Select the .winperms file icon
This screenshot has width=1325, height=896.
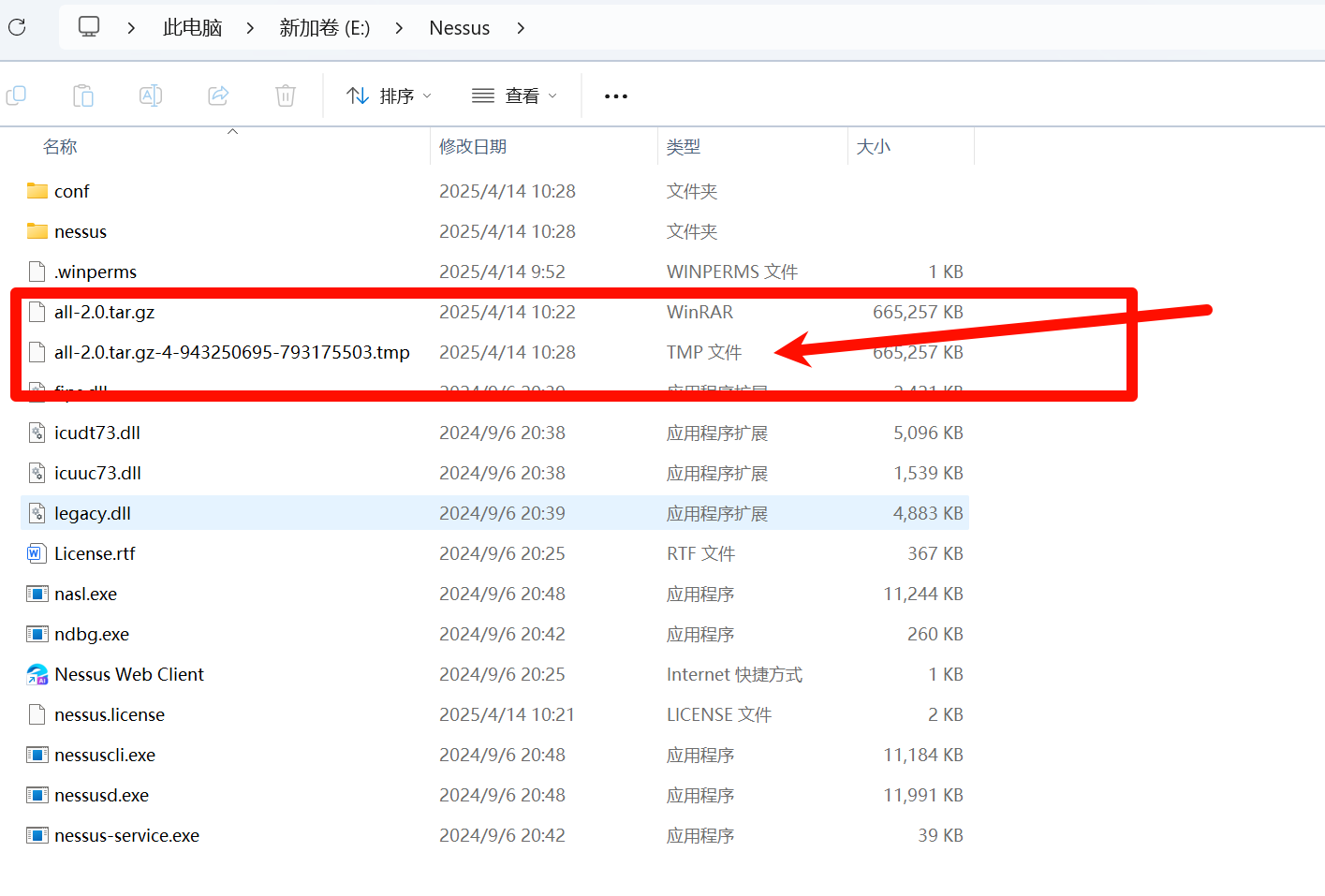[x=37, y=272]
